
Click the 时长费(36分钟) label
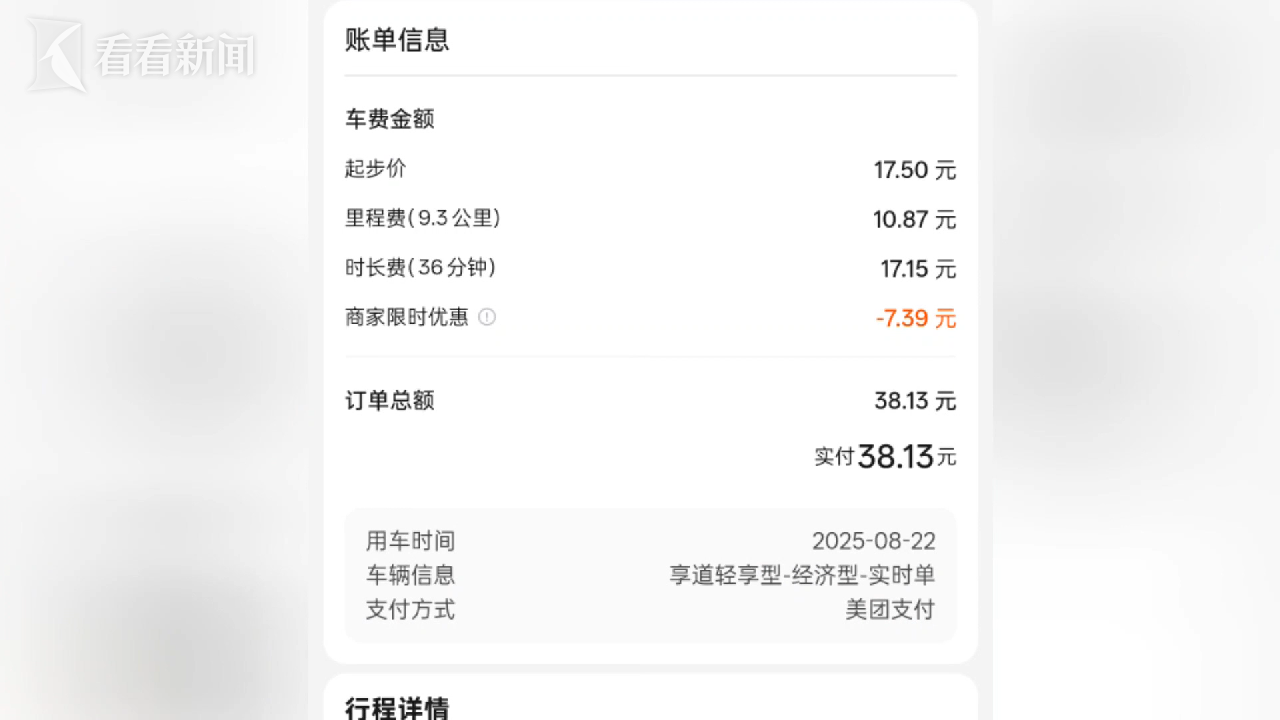coord(421,268)
